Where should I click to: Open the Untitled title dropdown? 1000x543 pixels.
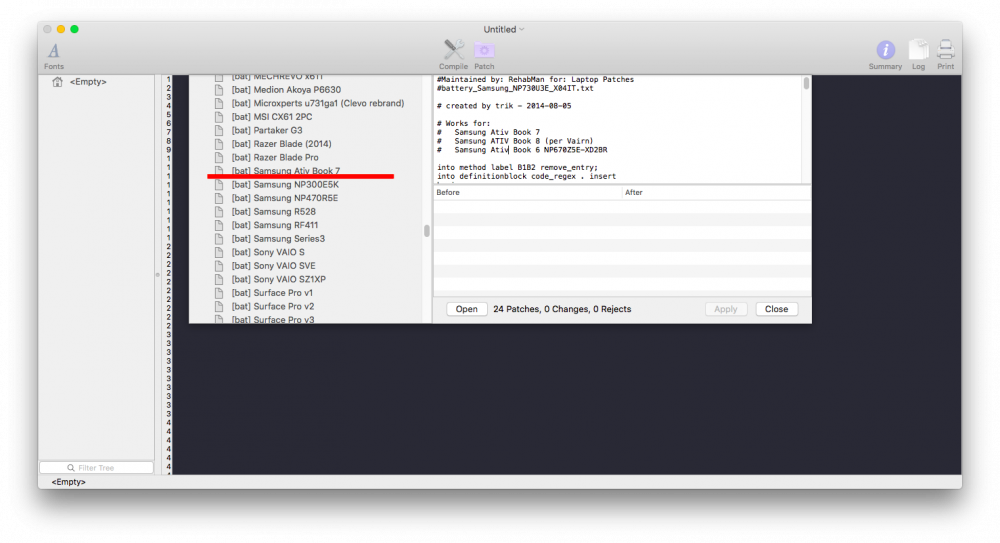(504, 29)
